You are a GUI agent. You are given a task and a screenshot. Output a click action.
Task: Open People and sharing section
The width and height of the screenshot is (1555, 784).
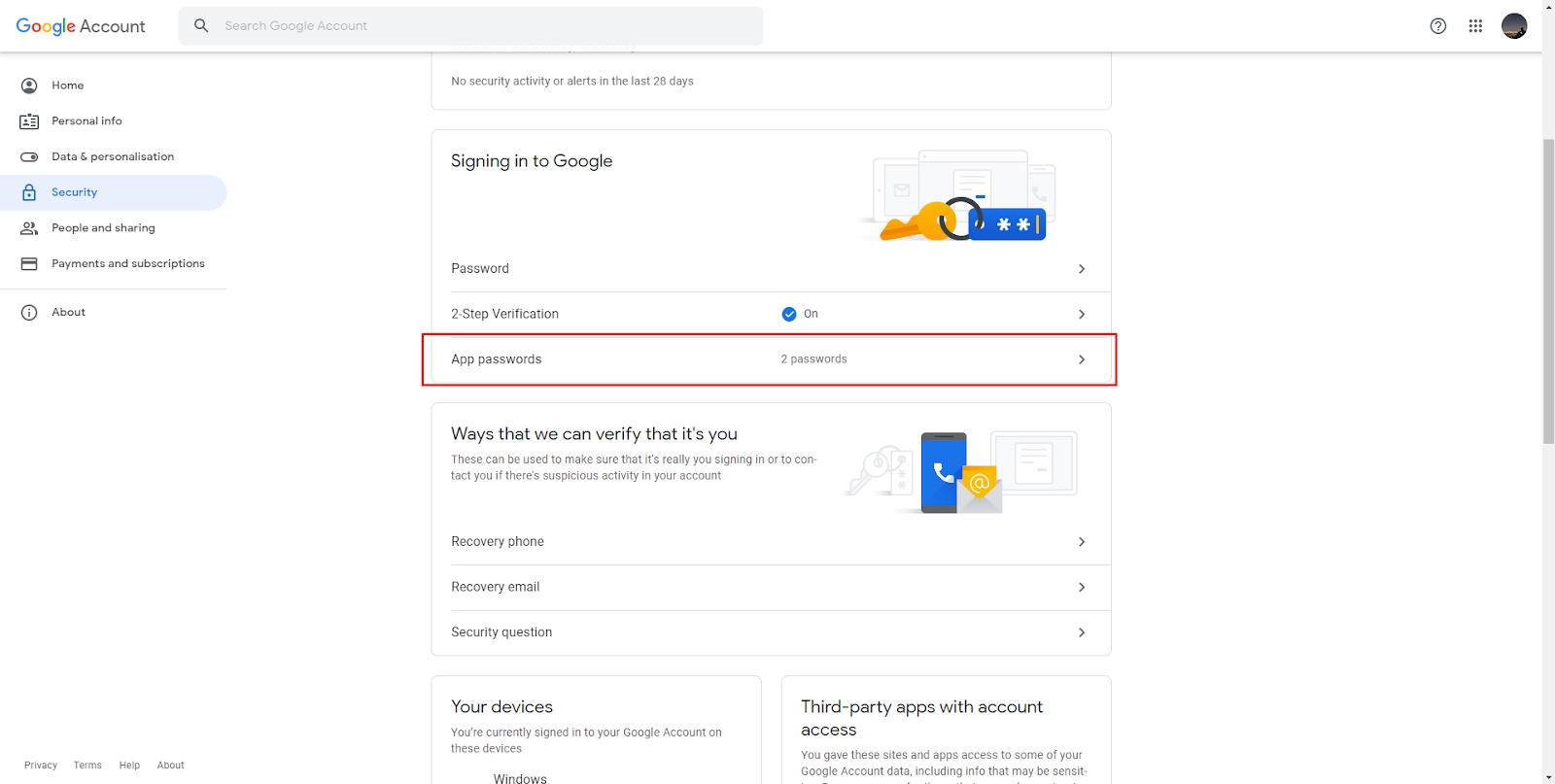click(x=114, y=228)
